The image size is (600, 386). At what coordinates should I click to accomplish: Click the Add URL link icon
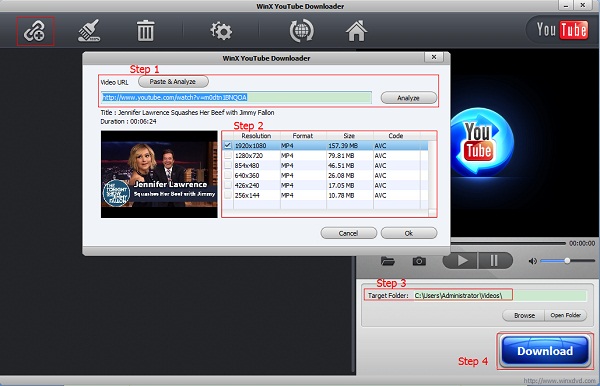pos(35,31)
